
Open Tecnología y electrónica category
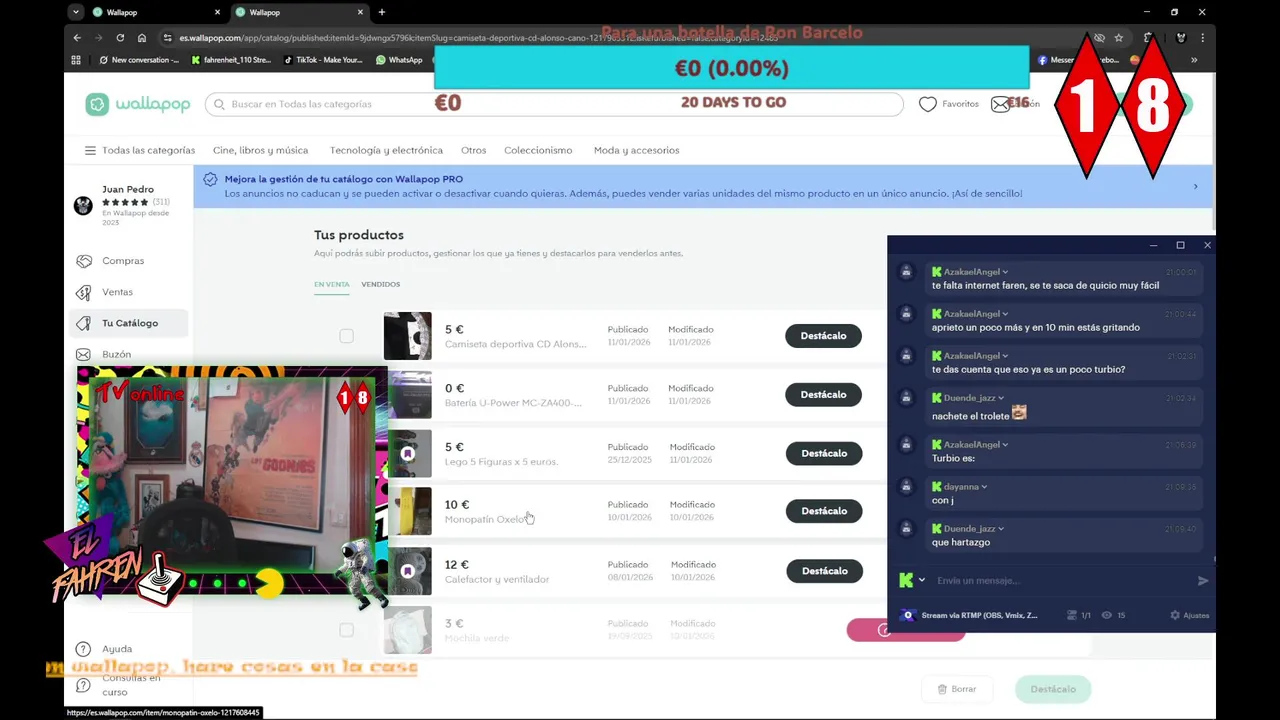click(x=386, y=150)
